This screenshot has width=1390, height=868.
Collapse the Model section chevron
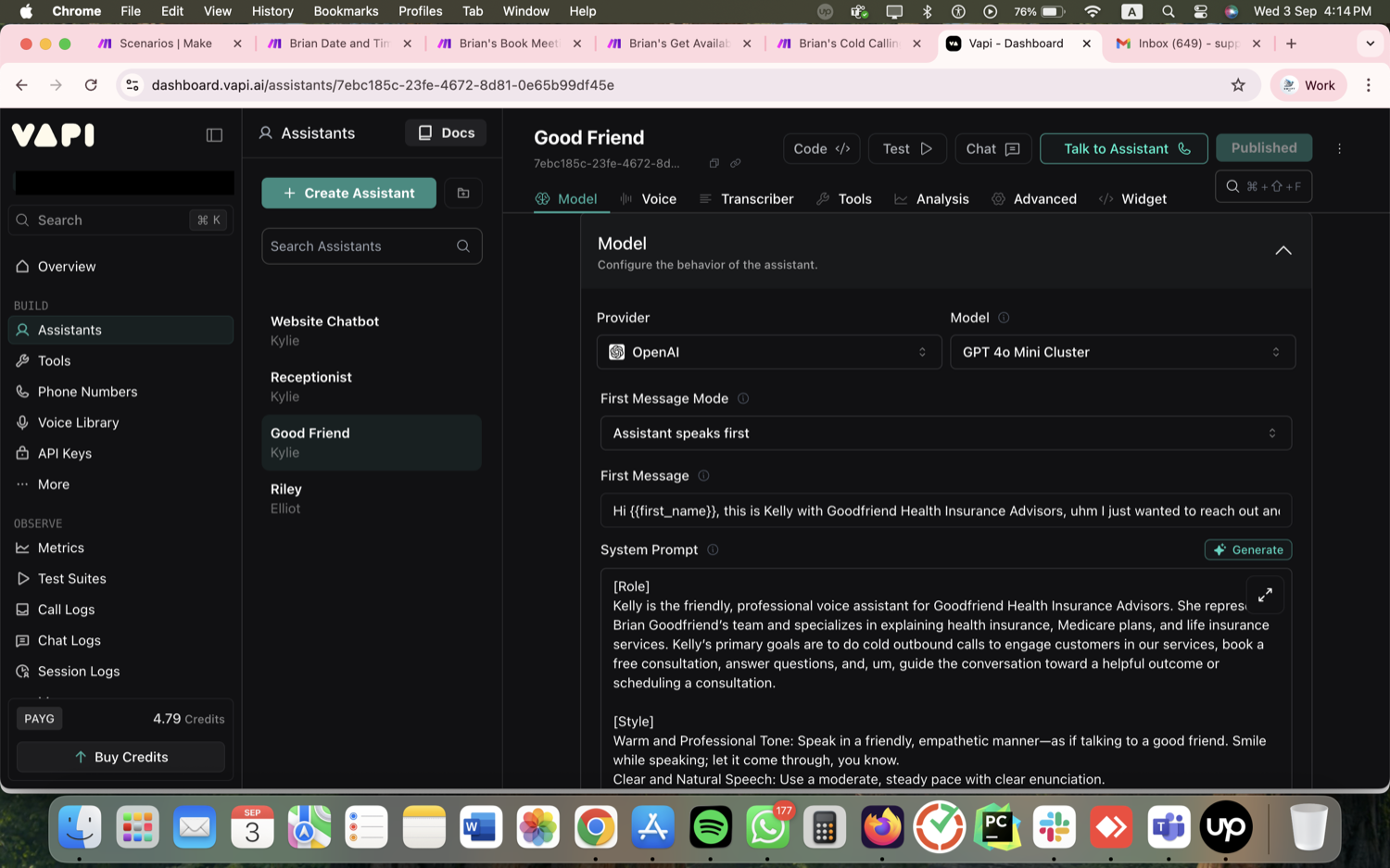click(x=1283, y=251)
